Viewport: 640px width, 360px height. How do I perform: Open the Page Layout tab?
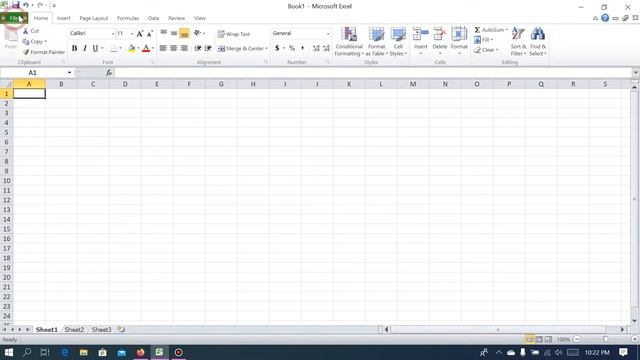point(93,18)
